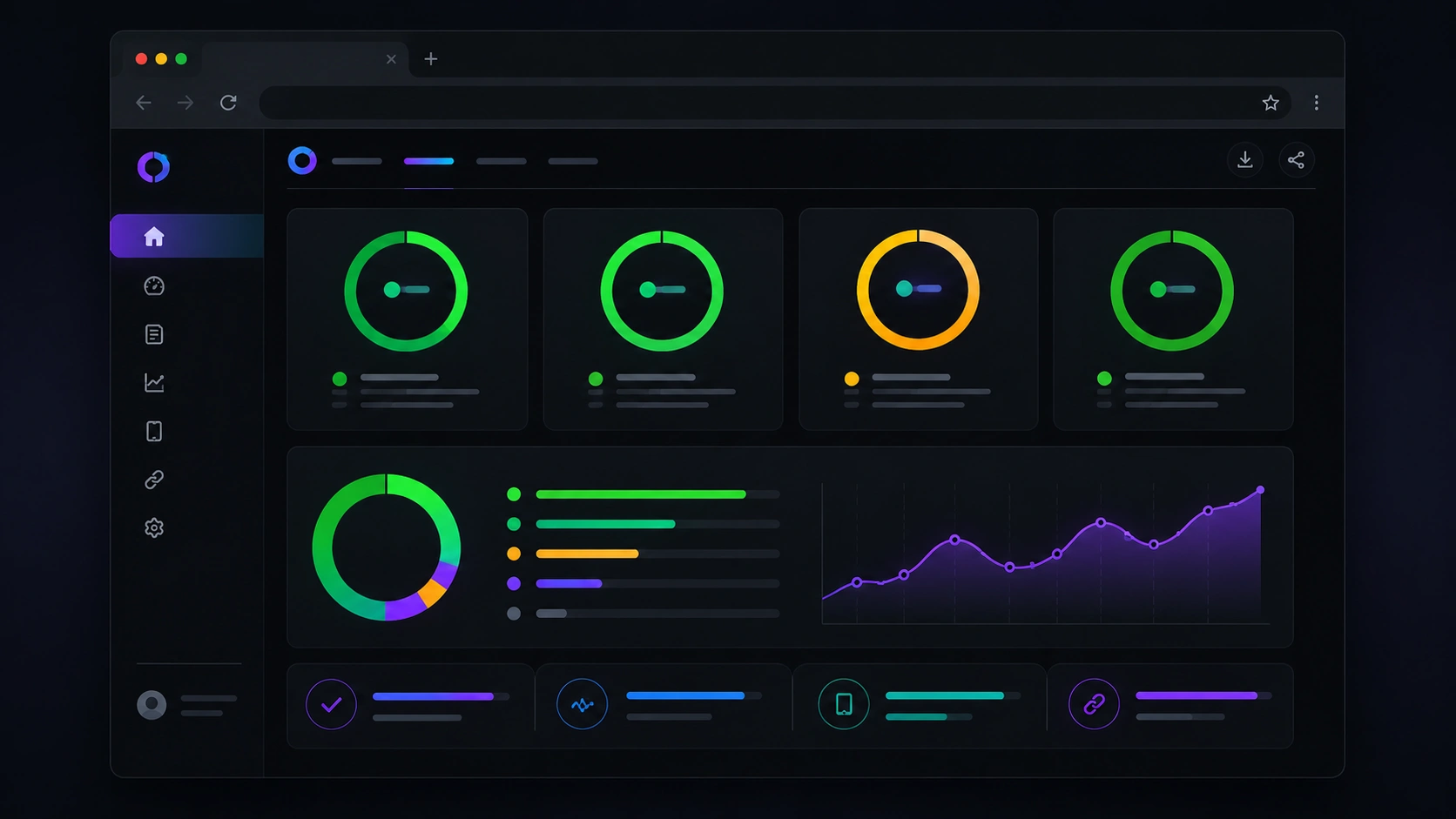Viewport: 1456px width, 819px height.
Task: Click the purple link circle icon in the bottom row
Action: (x=1094, y=704)
